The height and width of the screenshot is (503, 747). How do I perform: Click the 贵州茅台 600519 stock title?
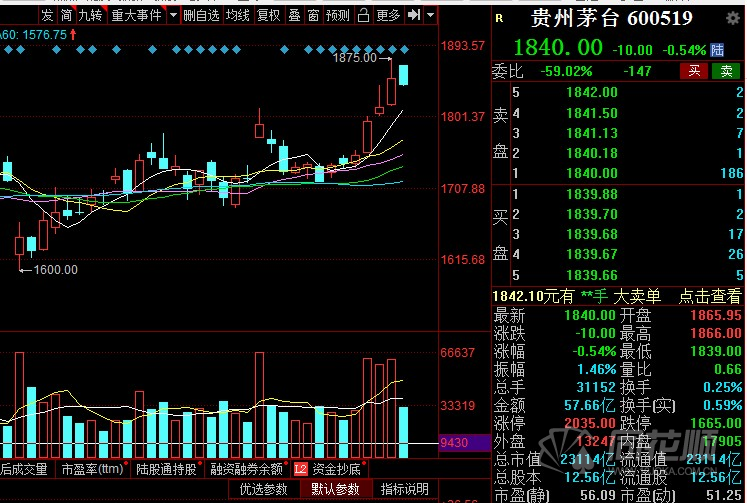click(x=612, y=19)
